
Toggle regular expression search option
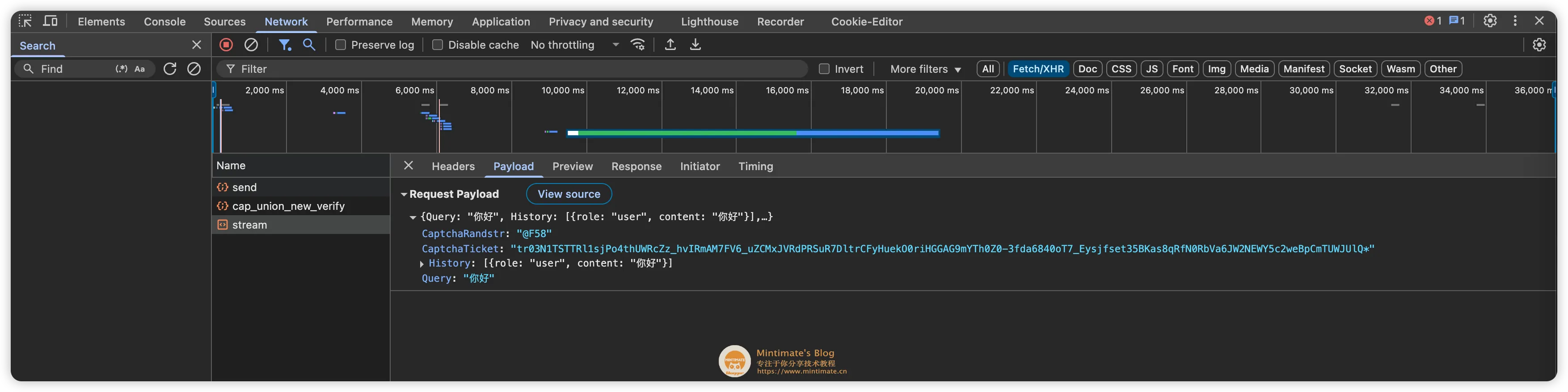(x=121, y=69)
